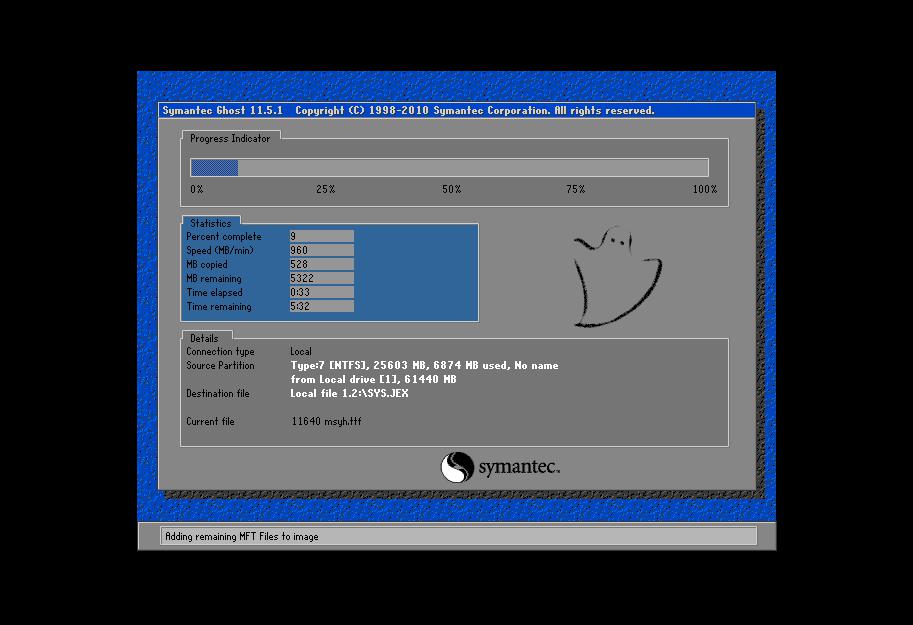The image size is (913, 625).
Task: Click the blue progress indicator bar
Action: coord(214,168)
